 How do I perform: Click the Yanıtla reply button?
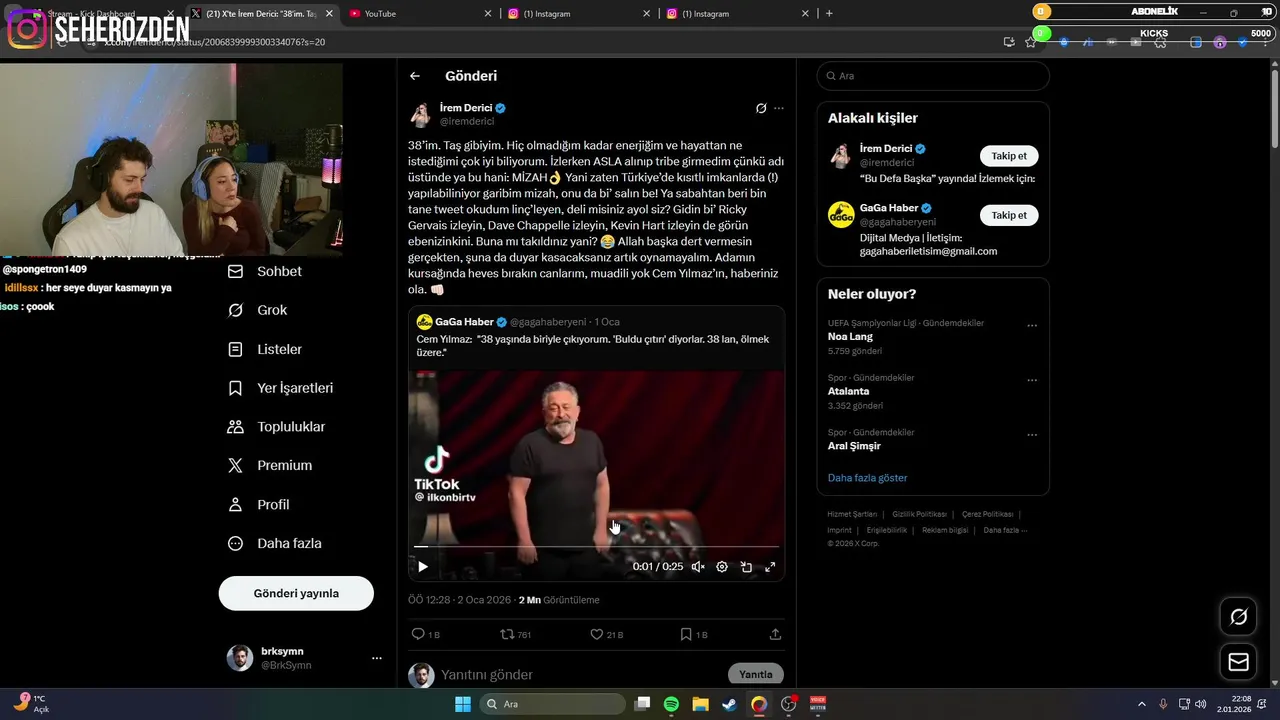click(756, 675)
